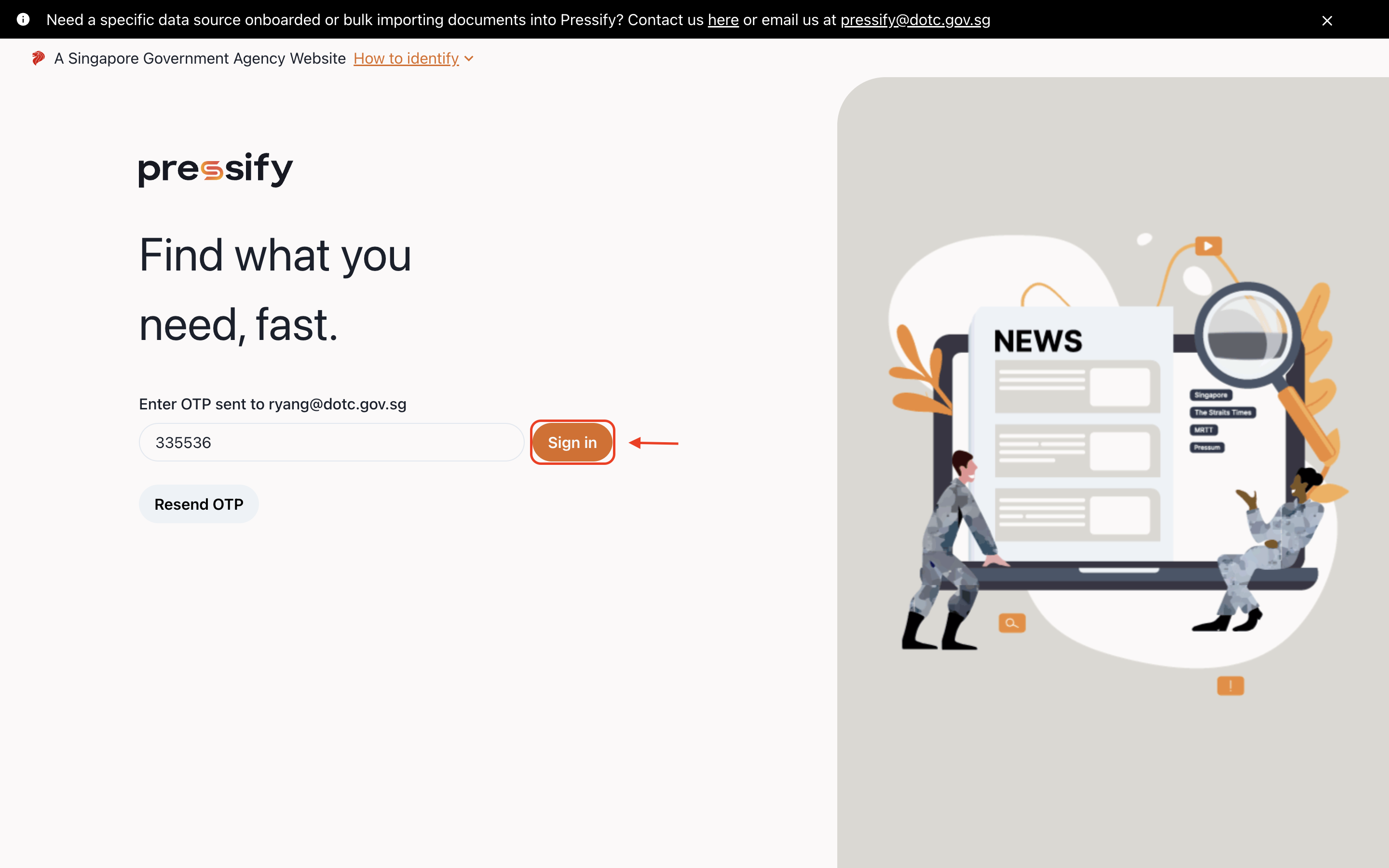This screenshot has height=868, width=1389.
Task: Click the magnifying glass illustration icon
Action: pyautogui.click(x=1247, y=336)
